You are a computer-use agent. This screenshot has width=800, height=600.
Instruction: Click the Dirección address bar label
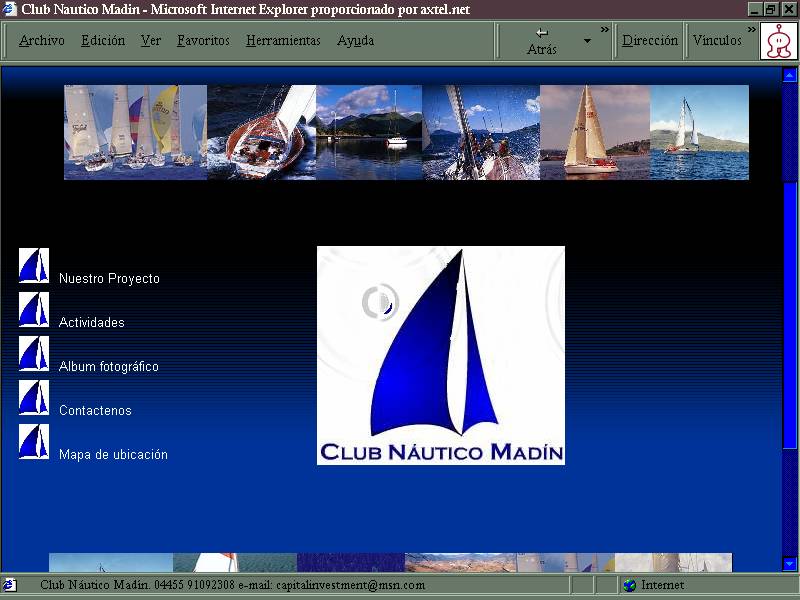(x=649, y=41)
